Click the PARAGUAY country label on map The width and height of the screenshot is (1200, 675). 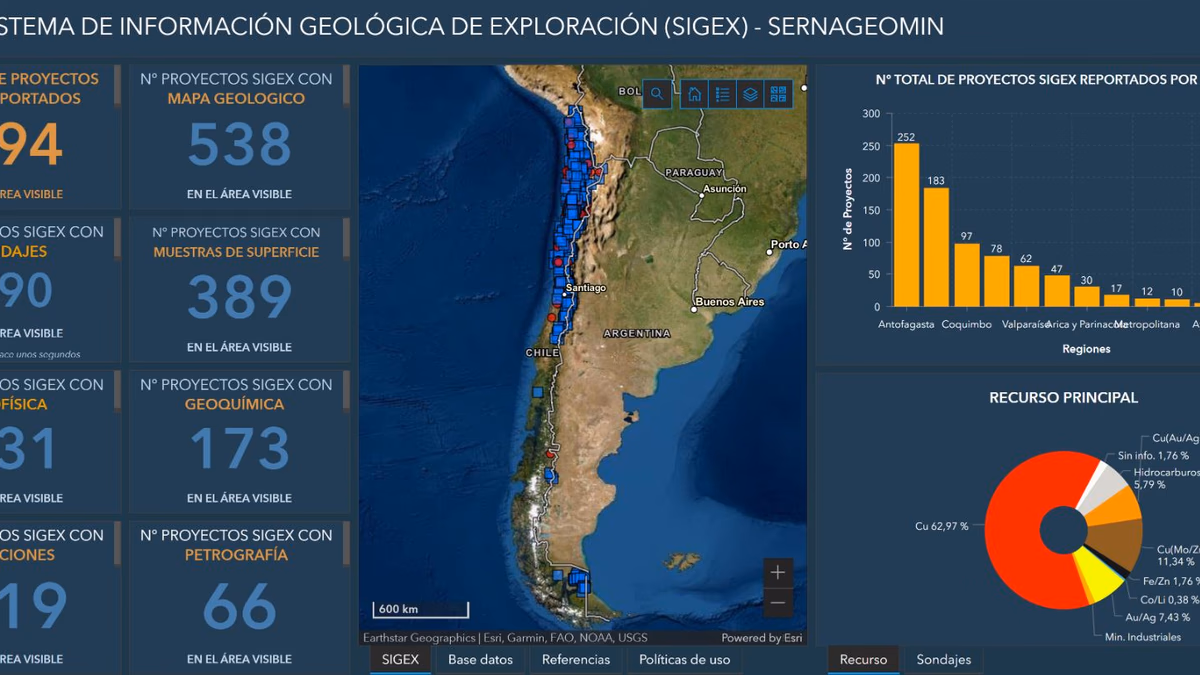click(694, 171)
